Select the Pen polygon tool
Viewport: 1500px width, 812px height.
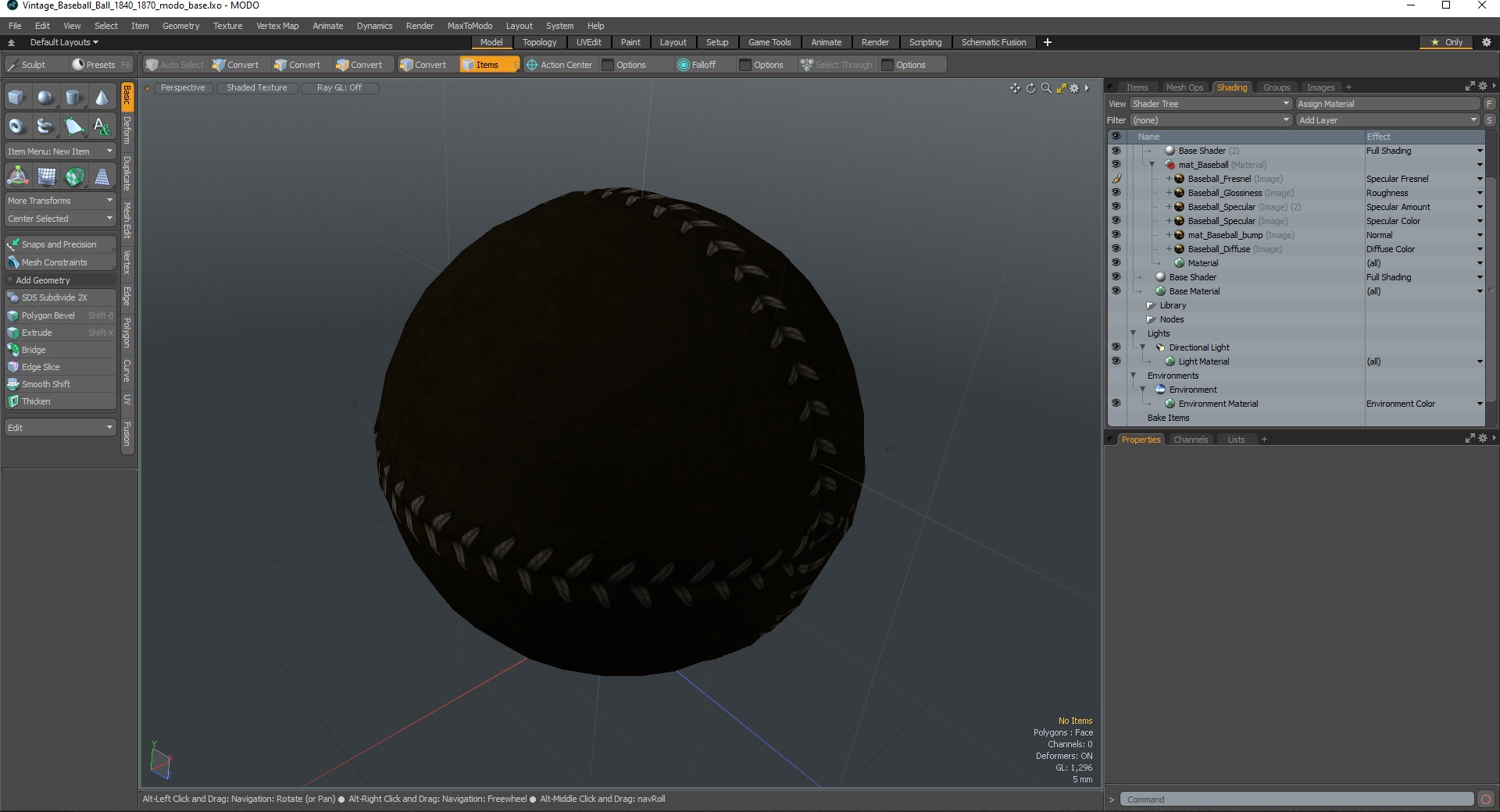click(73, 126)
